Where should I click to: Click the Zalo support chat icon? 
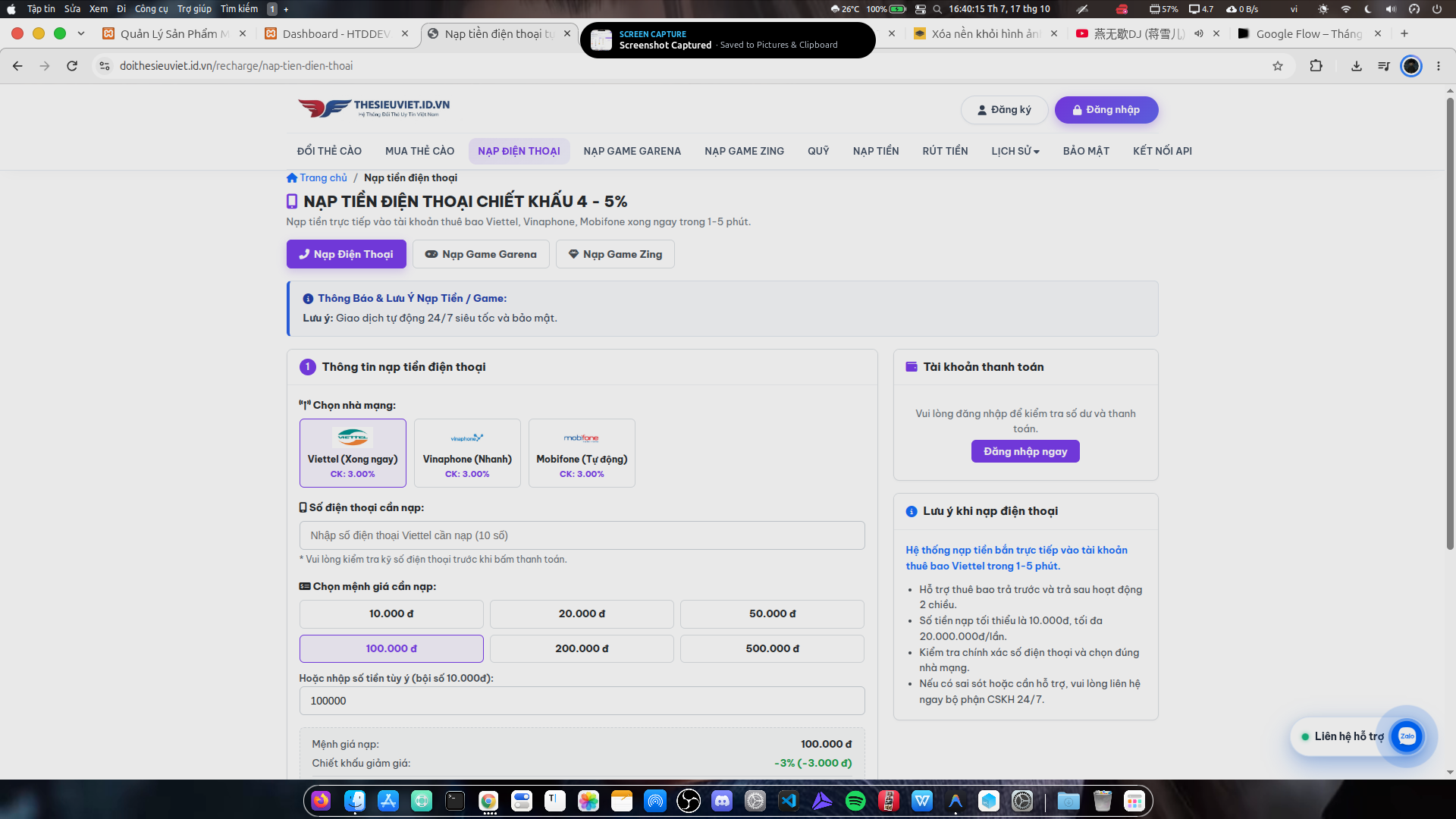(x=1407, y=736)
